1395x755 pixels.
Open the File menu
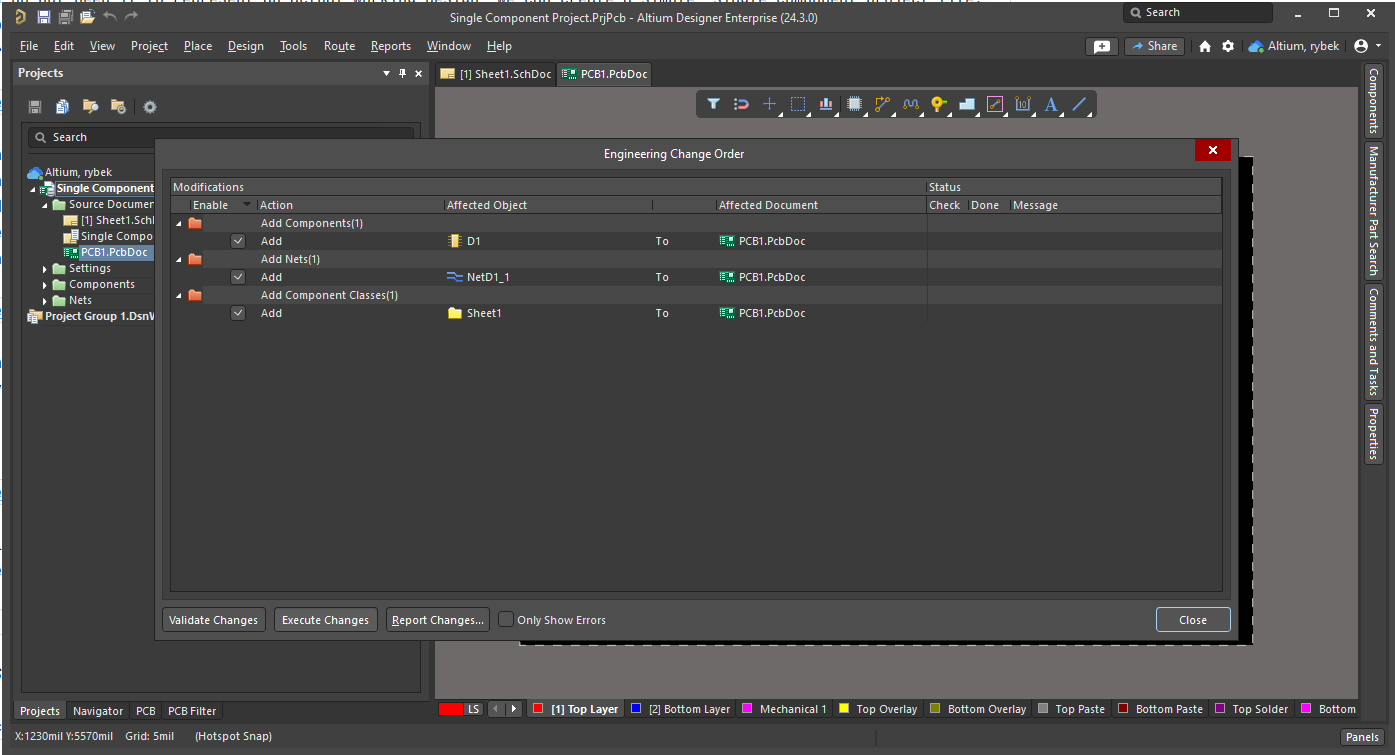click(x=29, y=46)
